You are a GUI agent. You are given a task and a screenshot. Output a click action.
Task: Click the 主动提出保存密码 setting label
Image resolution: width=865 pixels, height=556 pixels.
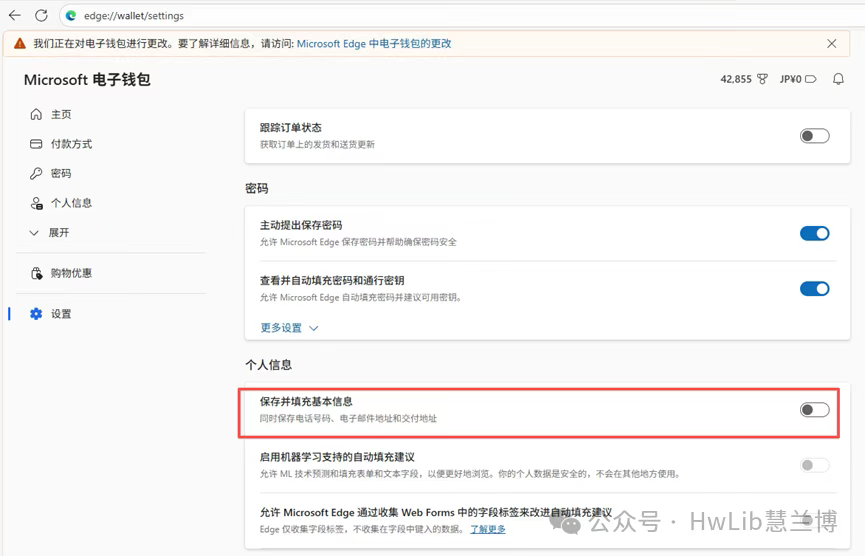pos(301,225)
